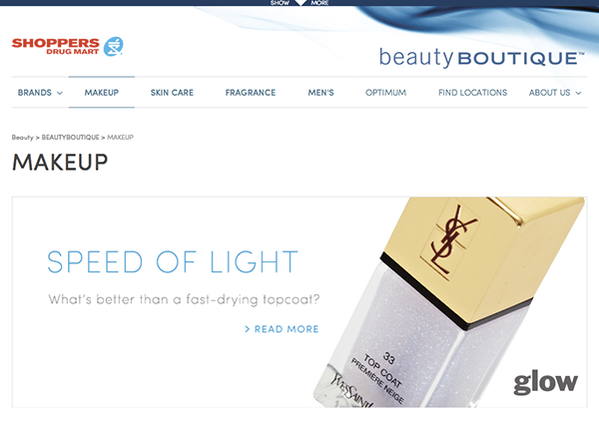Click the Read More link
Viewport: 599px width, 431px height.
coord(282,329)
